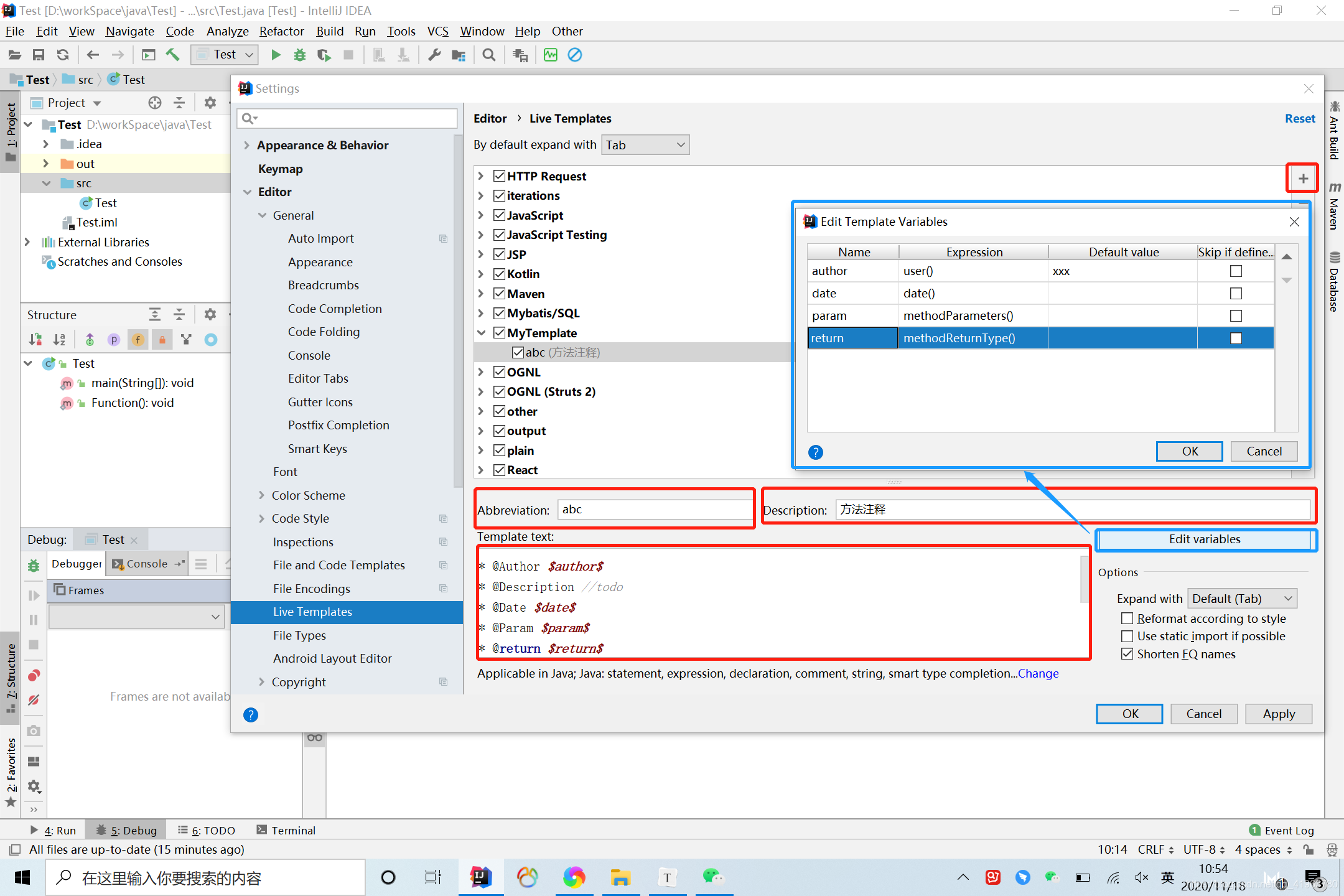The height and width of the screenshot is (896, 1344).
Task: Toggle the MyTemplate group checkbox
Action: [499, 333]
